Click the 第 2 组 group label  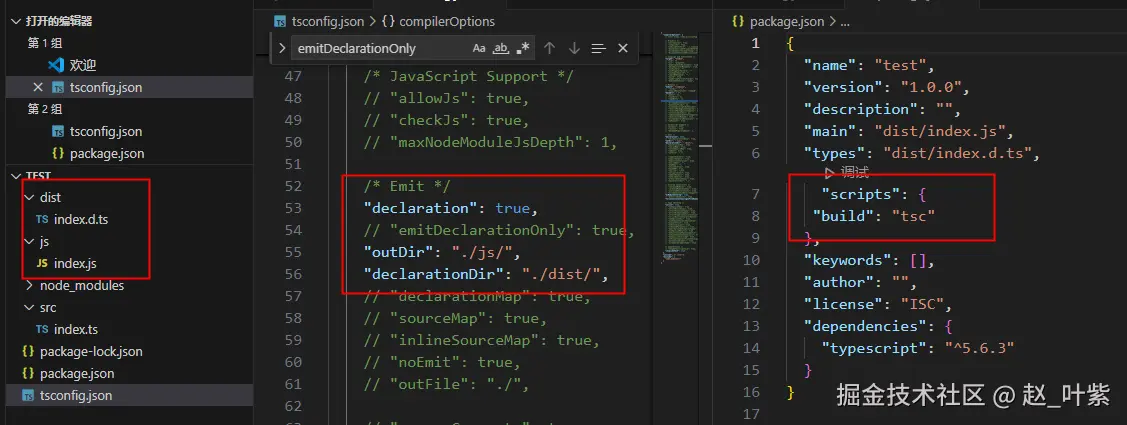click(x=45, y=109)
